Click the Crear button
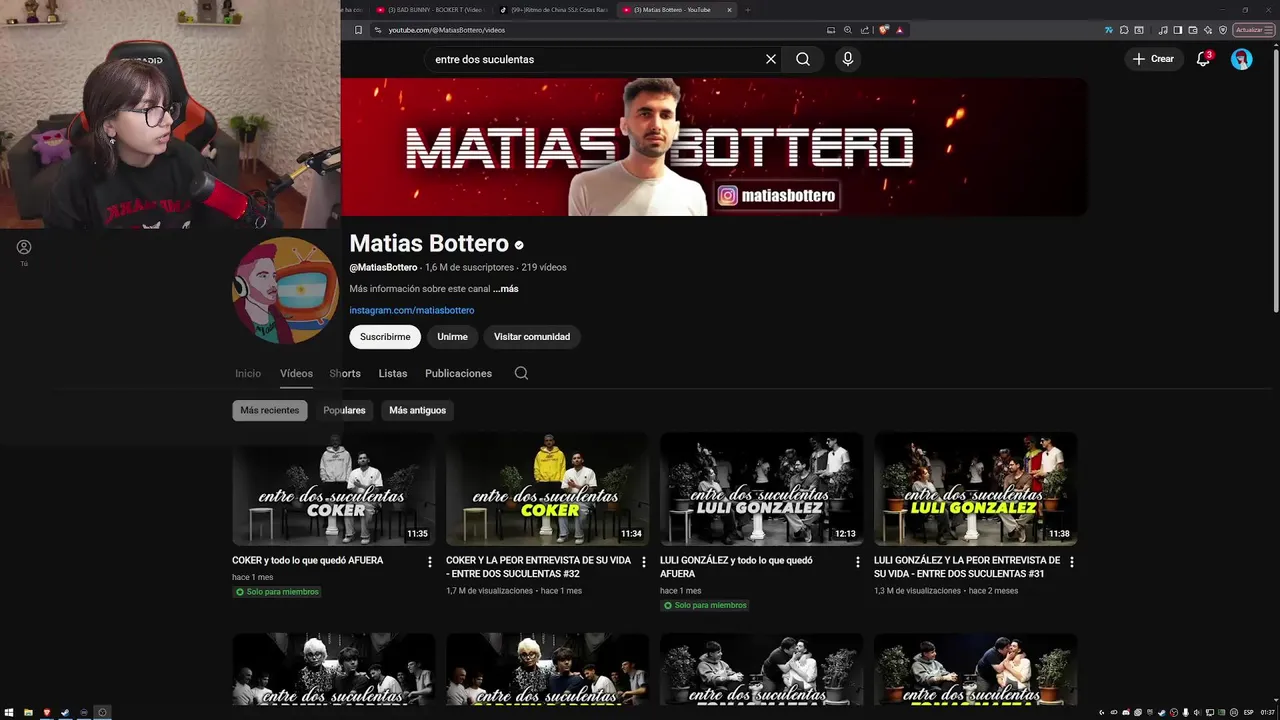The image size is (1280, 720). point(1153,59)
